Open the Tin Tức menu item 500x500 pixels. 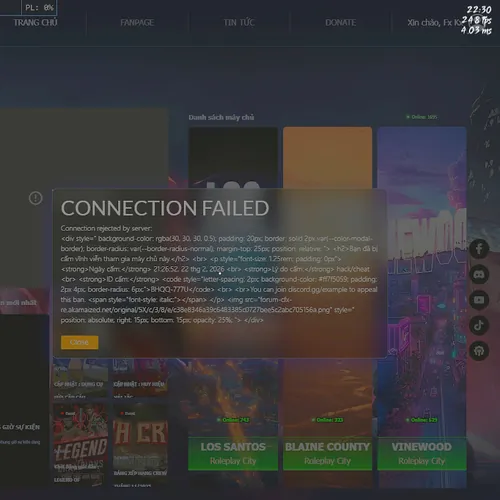tap(239, 23)
